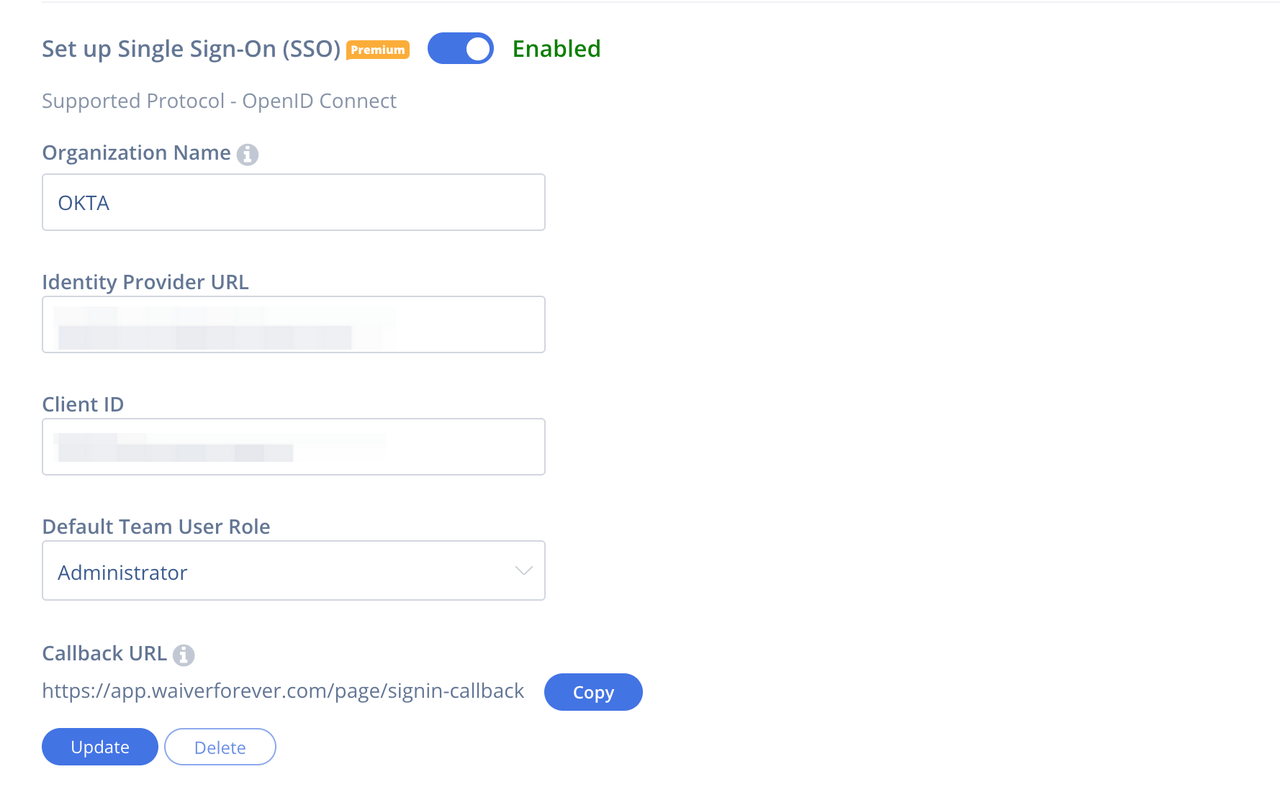Screen dimensions: 1280x787
Task: Click the Default Team User Role label
Action: point(156,526)
